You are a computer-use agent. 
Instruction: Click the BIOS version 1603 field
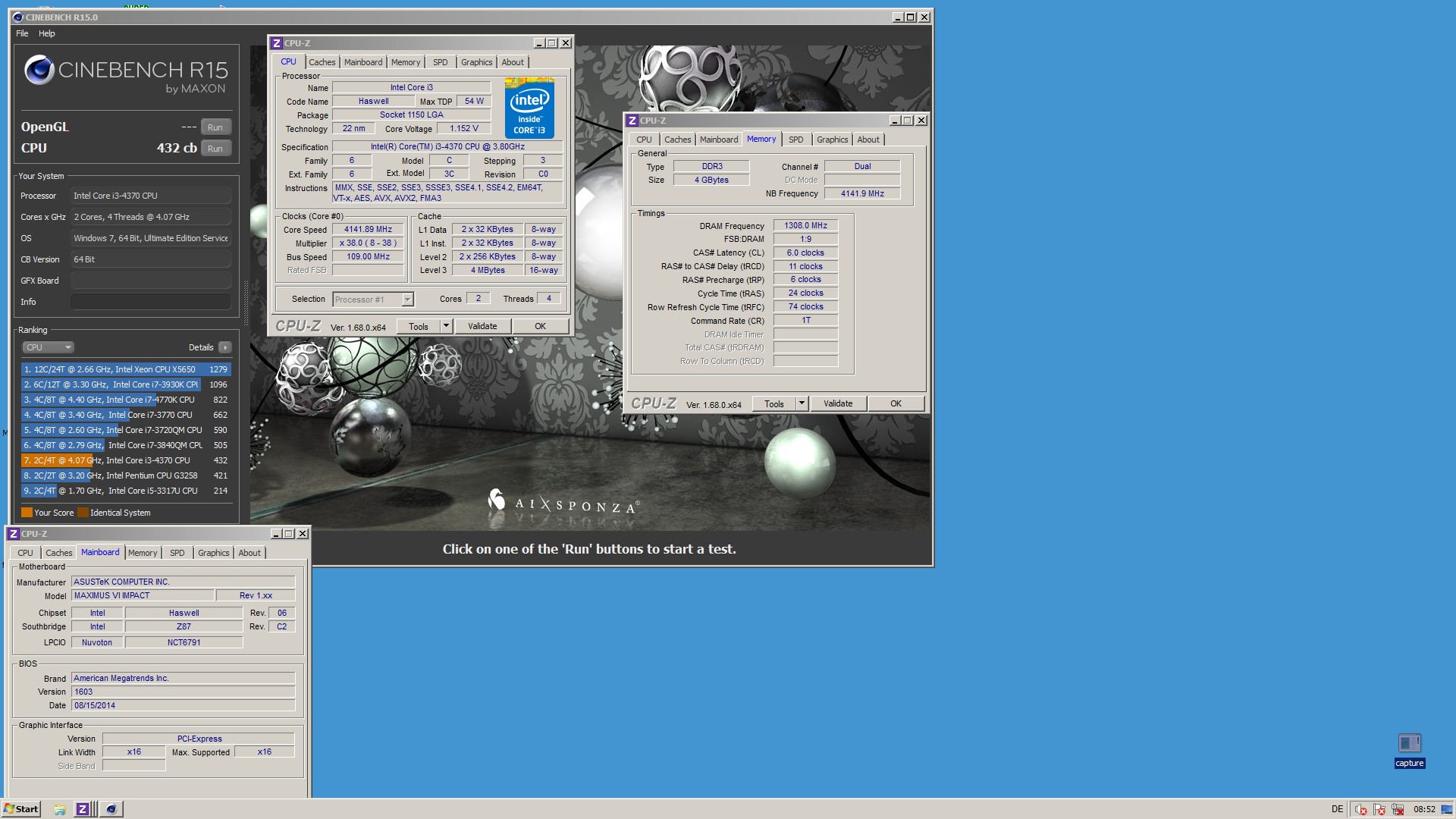(x=184, y=692)
